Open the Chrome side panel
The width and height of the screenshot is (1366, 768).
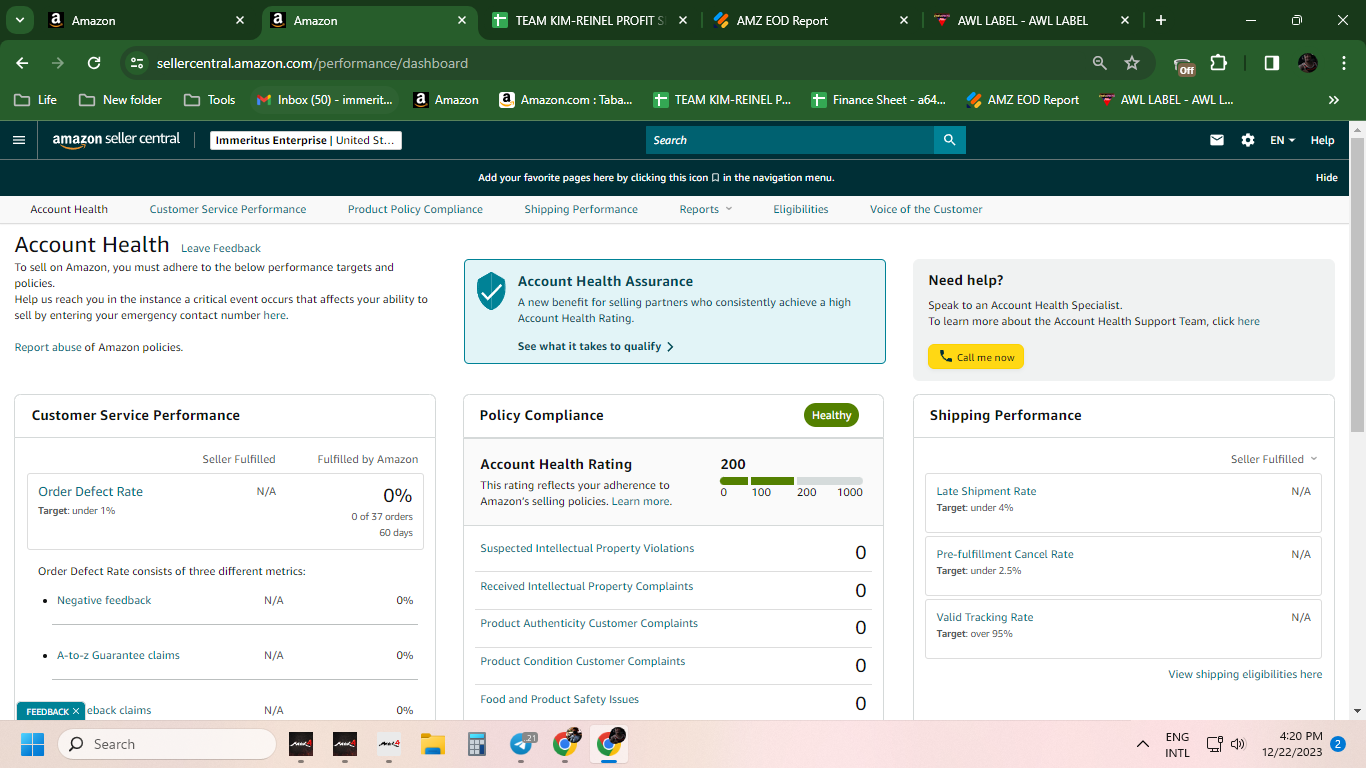1272,63
